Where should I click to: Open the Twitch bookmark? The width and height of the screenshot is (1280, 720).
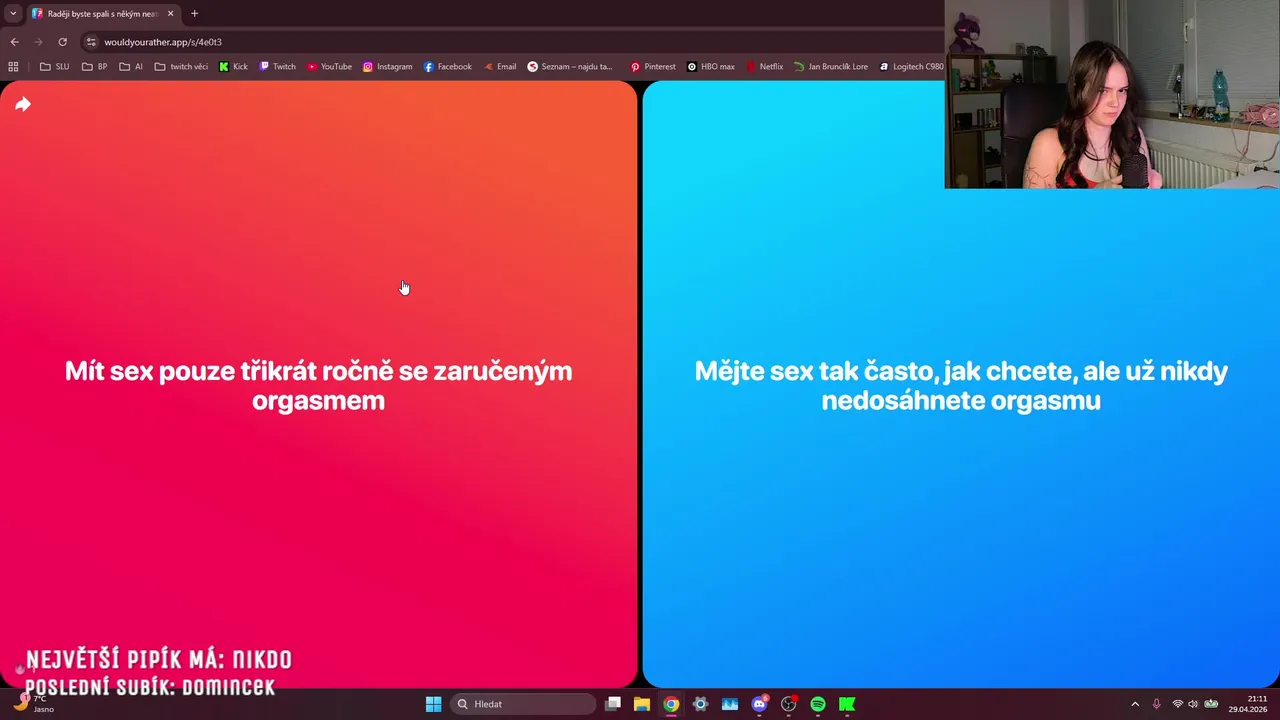pos(277,67)
